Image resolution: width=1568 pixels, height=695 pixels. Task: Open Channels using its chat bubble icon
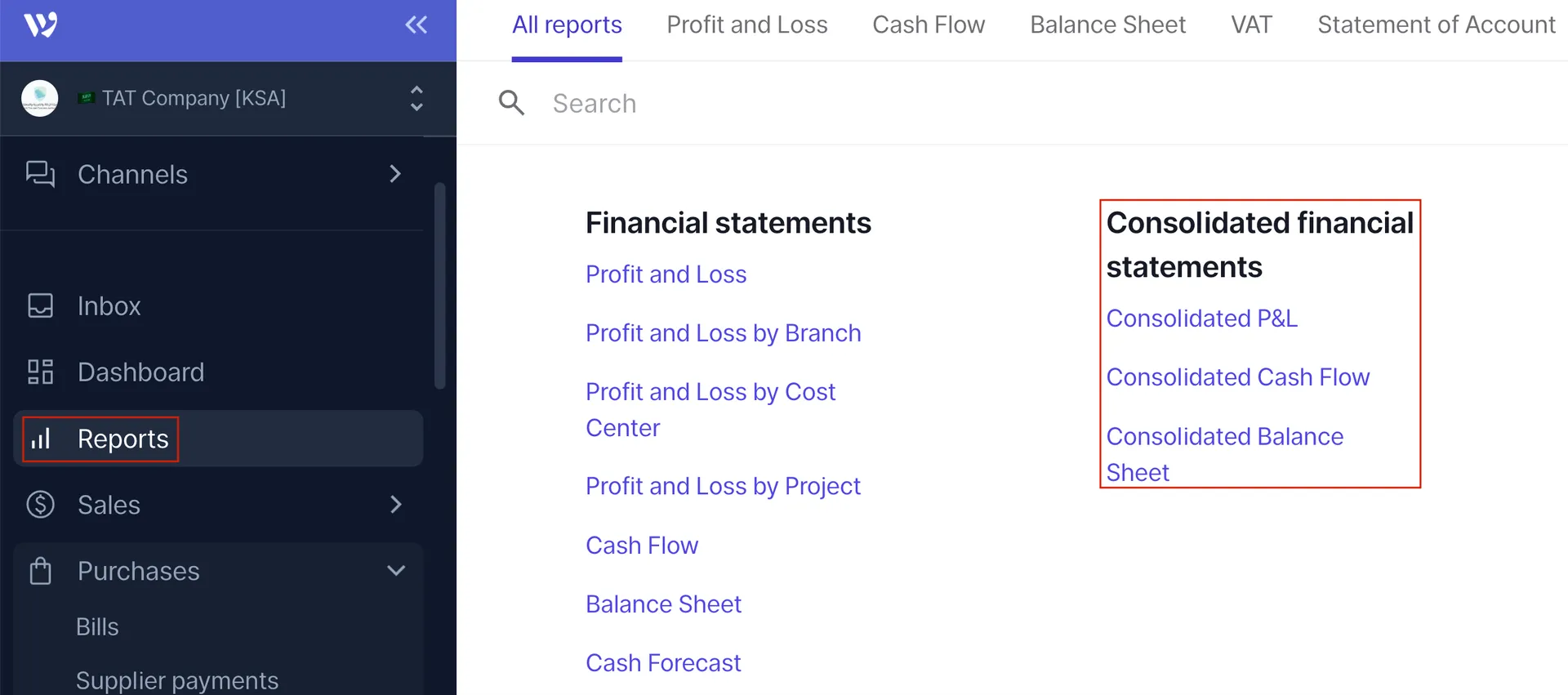click(x=40, y=174)
